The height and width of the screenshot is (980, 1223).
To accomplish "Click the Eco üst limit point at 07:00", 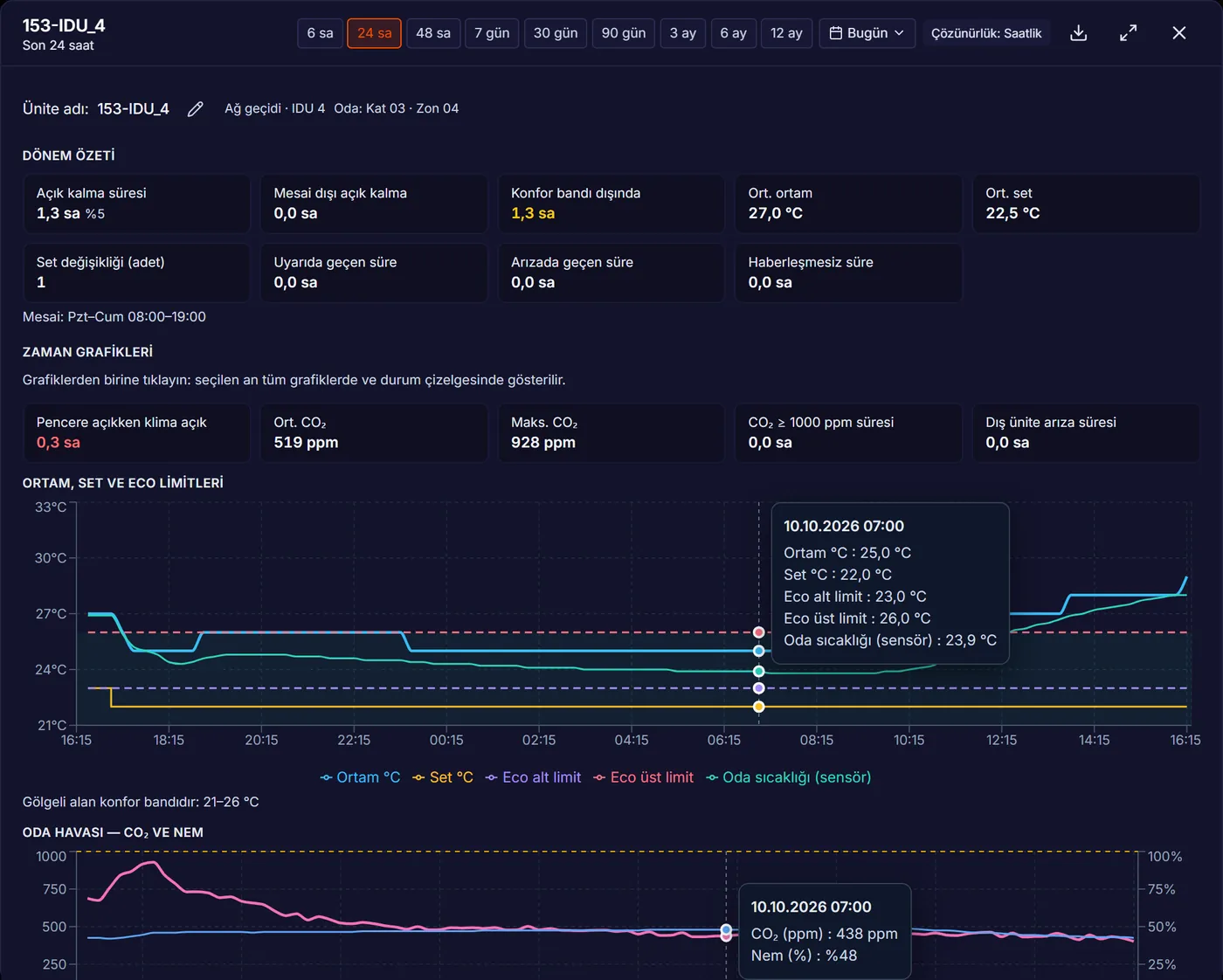I will [x=758, y=632].
